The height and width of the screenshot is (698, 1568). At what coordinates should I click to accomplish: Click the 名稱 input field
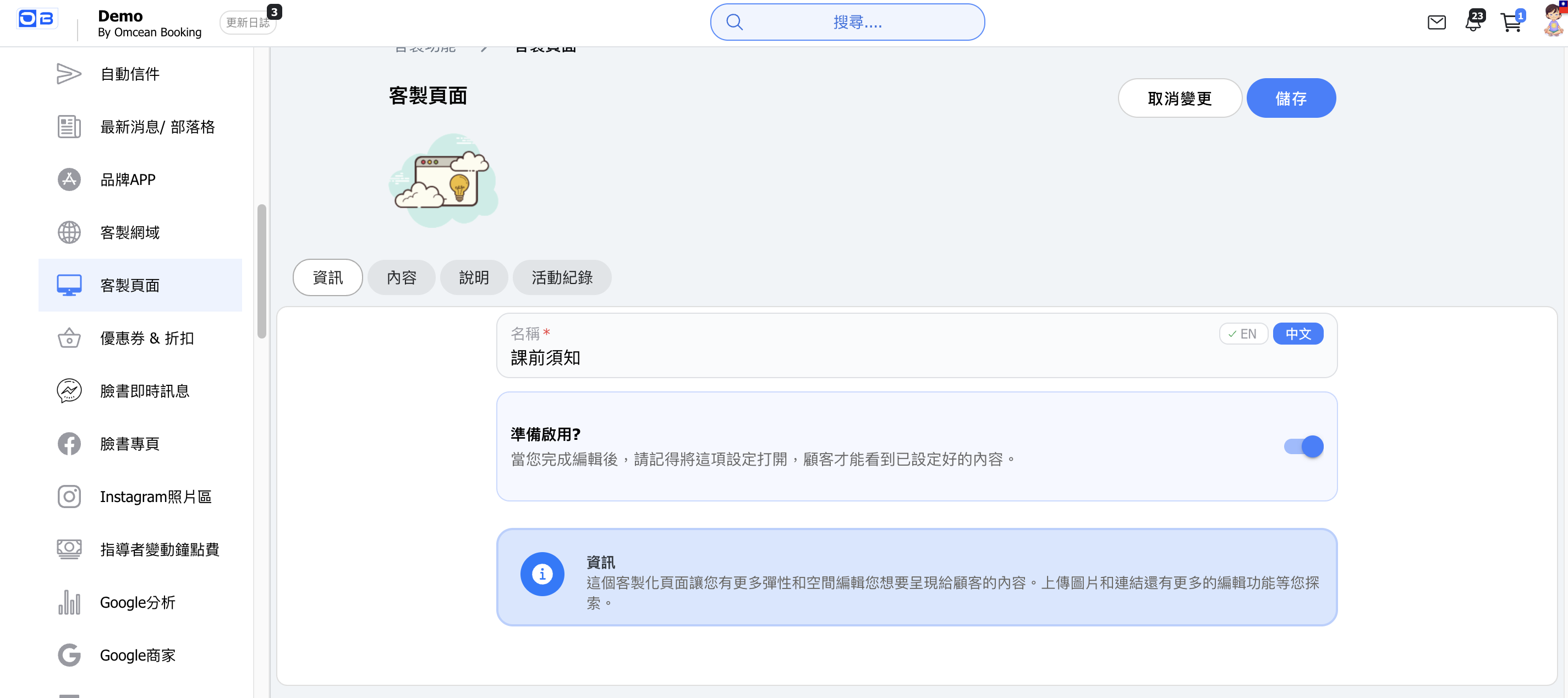coord(852,358)
